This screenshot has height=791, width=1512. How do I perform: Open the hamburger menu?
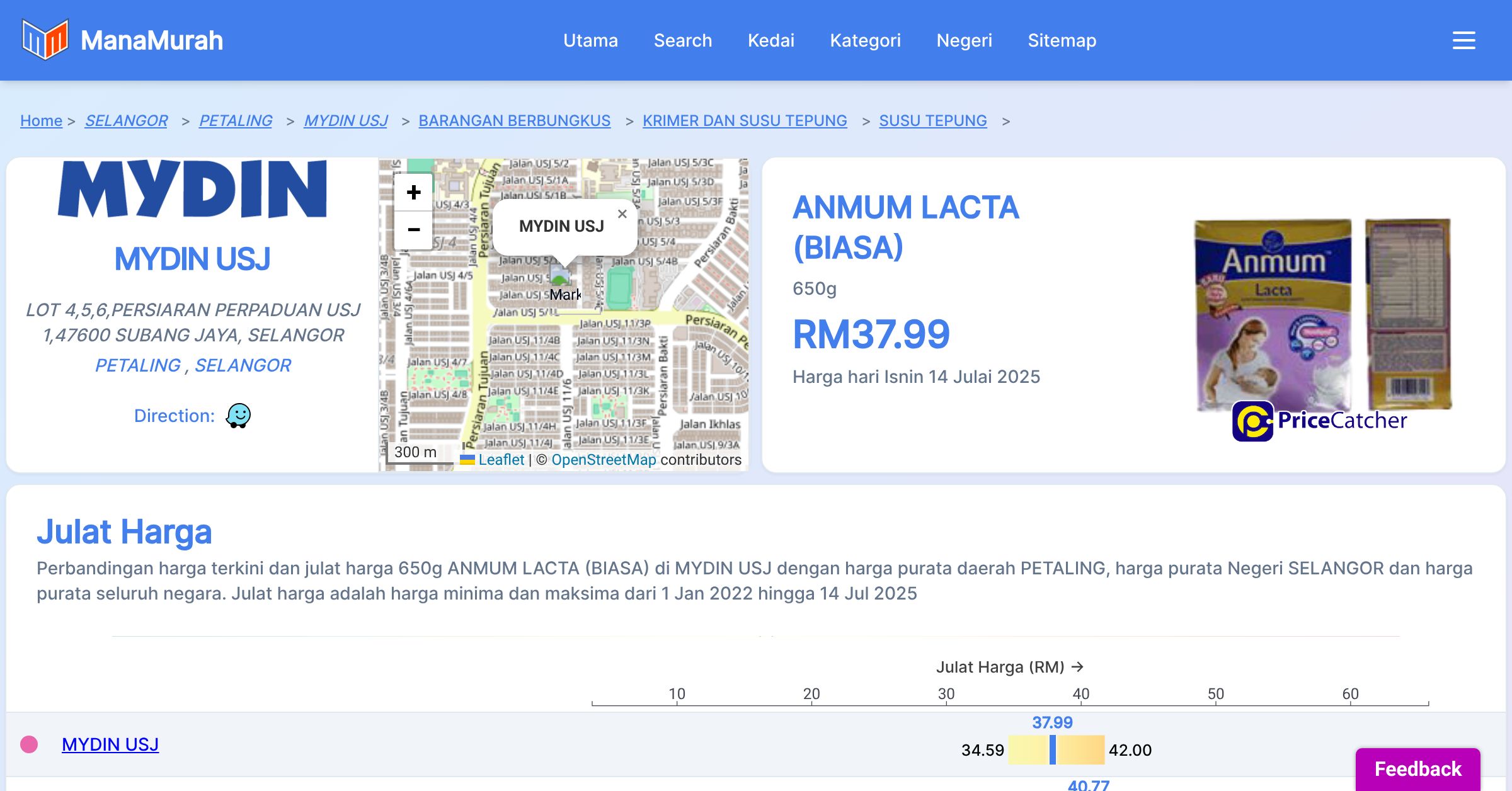1463,40
